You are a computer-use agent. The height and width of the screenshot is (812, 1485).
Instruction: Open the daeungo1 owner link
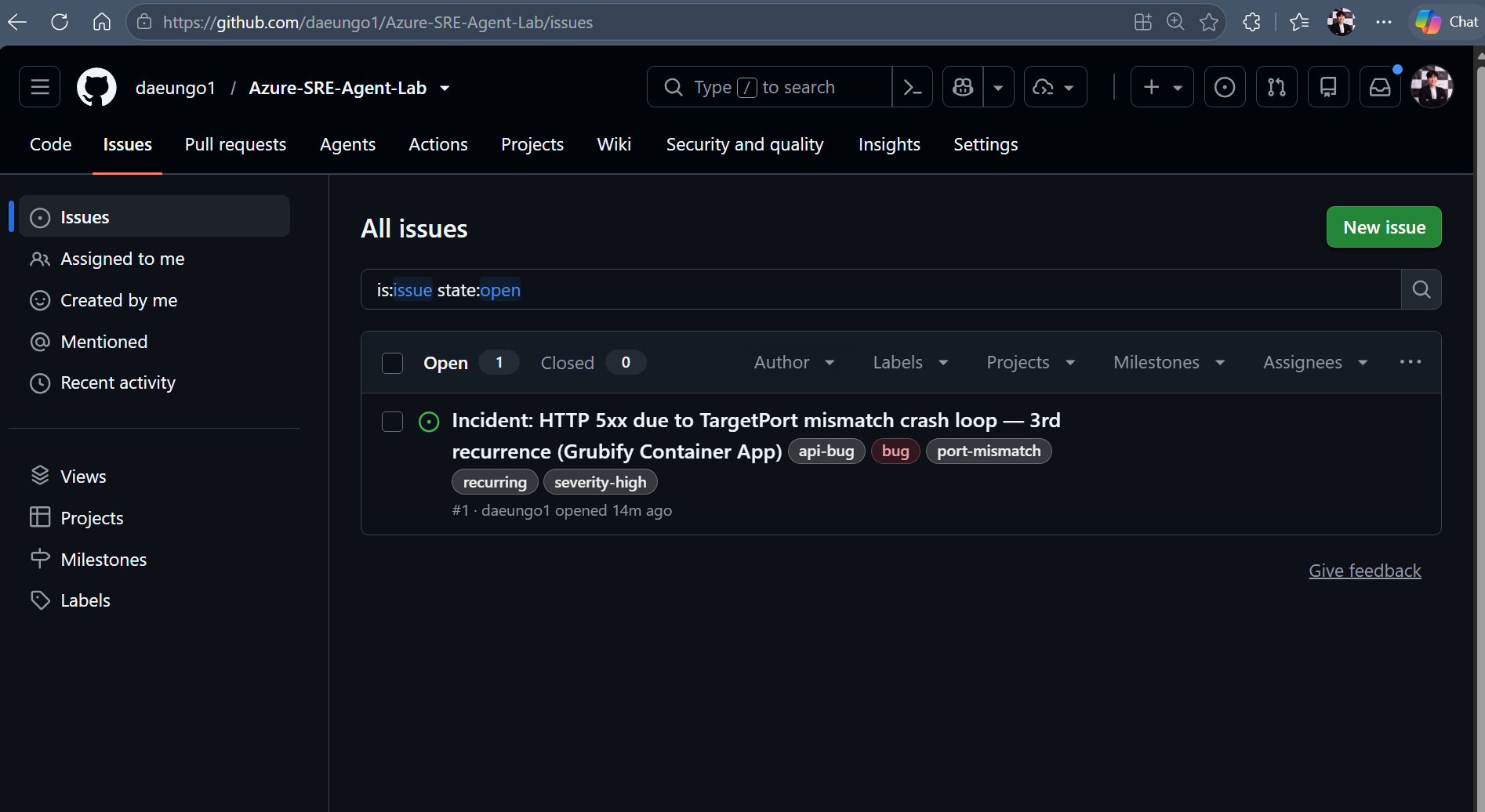tap(175, 88)
